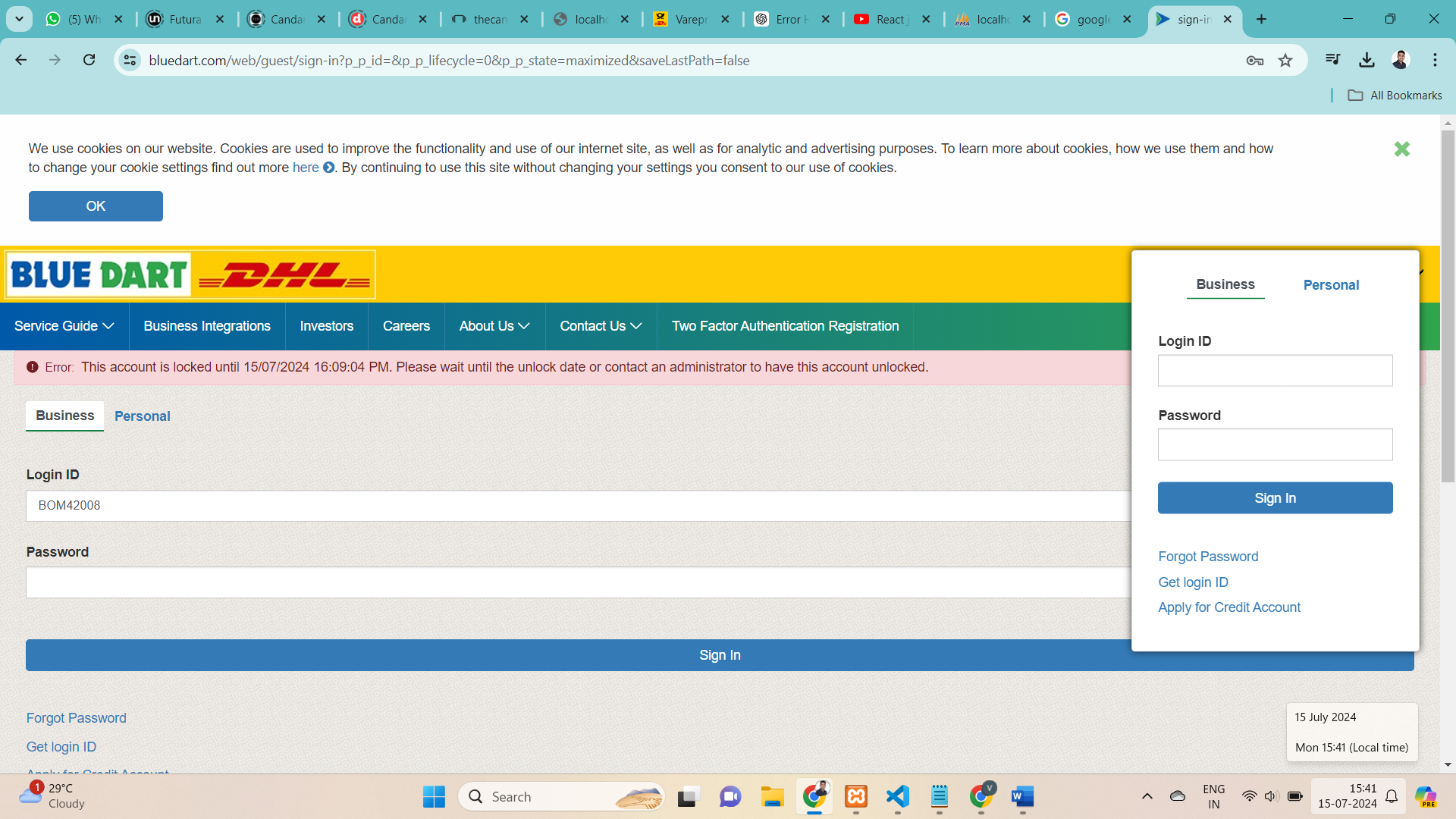The width and height of the screenshot is (1456, 819).
Task: Select Business tab in popup panel
Action: pos(1225,284)
